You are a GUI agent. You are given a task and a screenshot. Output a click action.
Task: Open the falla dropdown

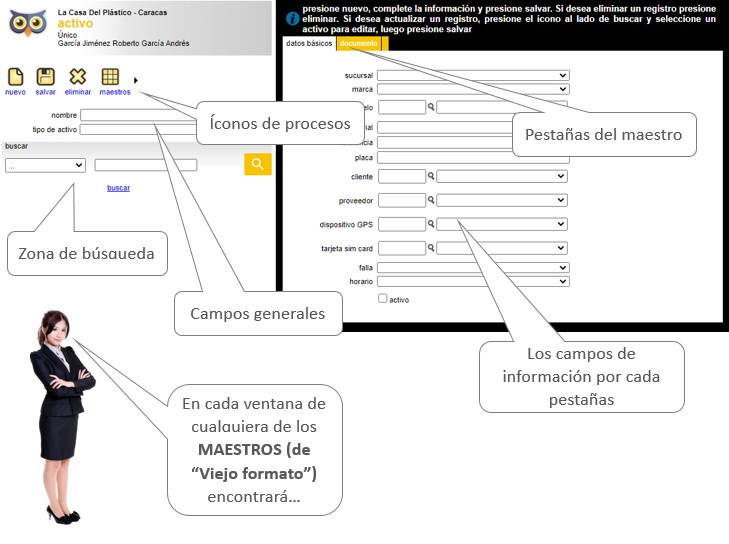473,268
